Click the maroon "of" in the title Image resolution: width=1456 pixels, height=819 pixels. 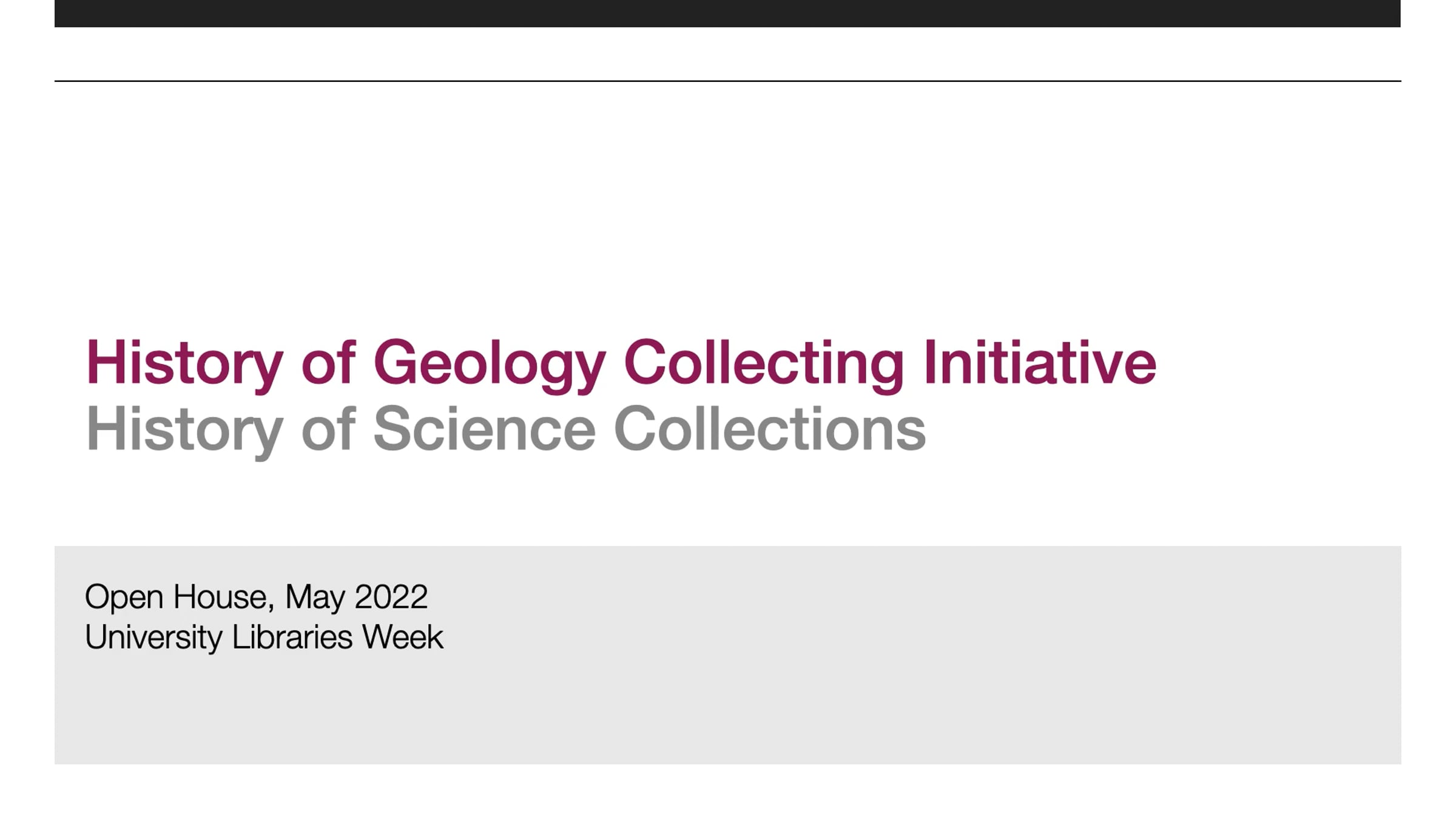tap(328, 363)
